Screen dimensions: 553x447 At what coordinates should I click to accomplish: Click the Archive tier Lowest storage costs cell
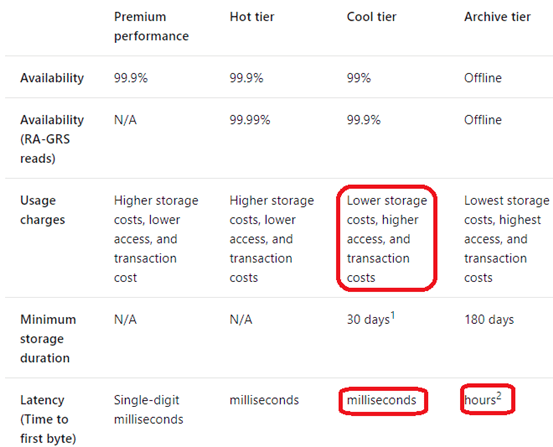tap(506, 239)
